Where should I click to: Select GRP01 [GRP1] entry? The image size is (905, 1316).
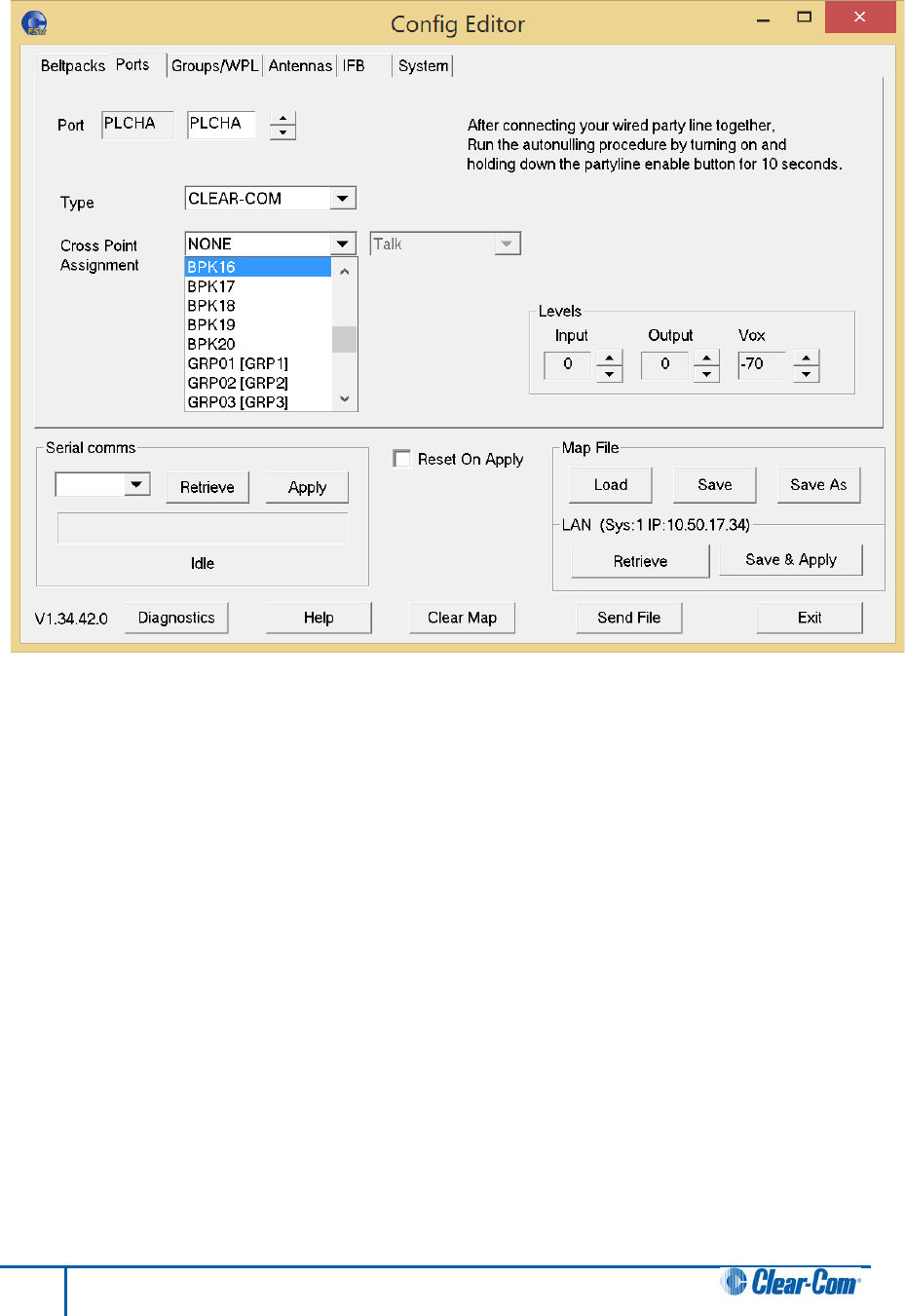pyautogui.click(x=258, y=363)
